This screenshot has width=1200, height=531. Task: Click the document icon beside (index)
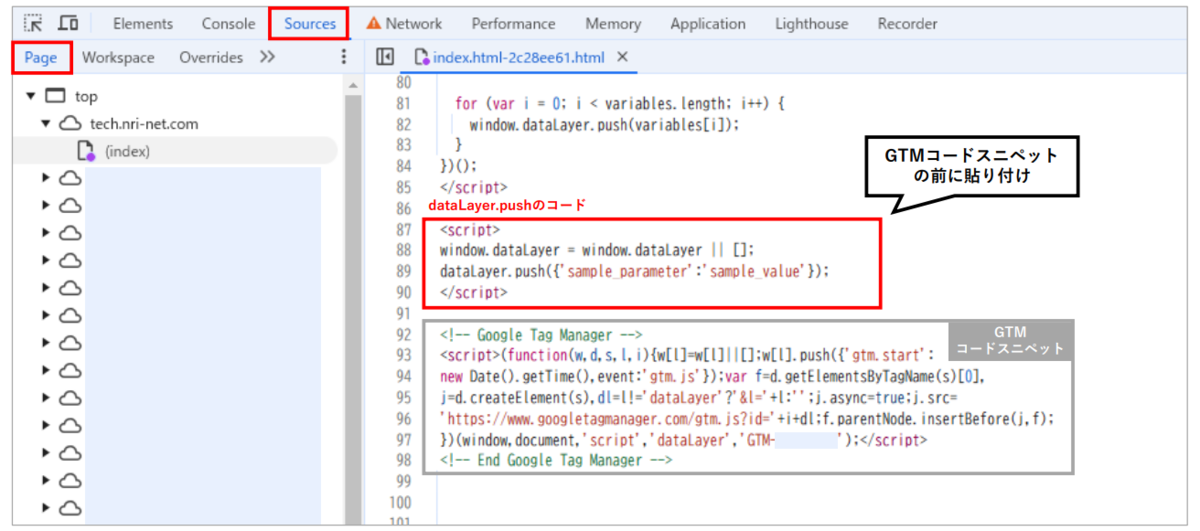click(x=86, y=151)
